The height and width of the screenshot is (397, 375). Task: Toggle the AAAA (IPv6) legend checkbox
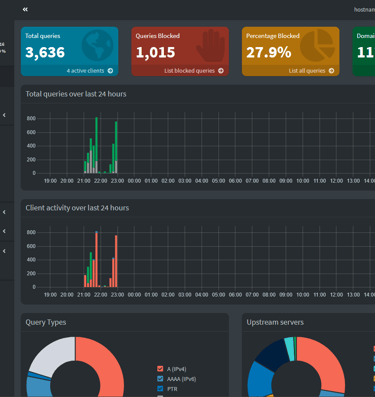coord(160,379)
